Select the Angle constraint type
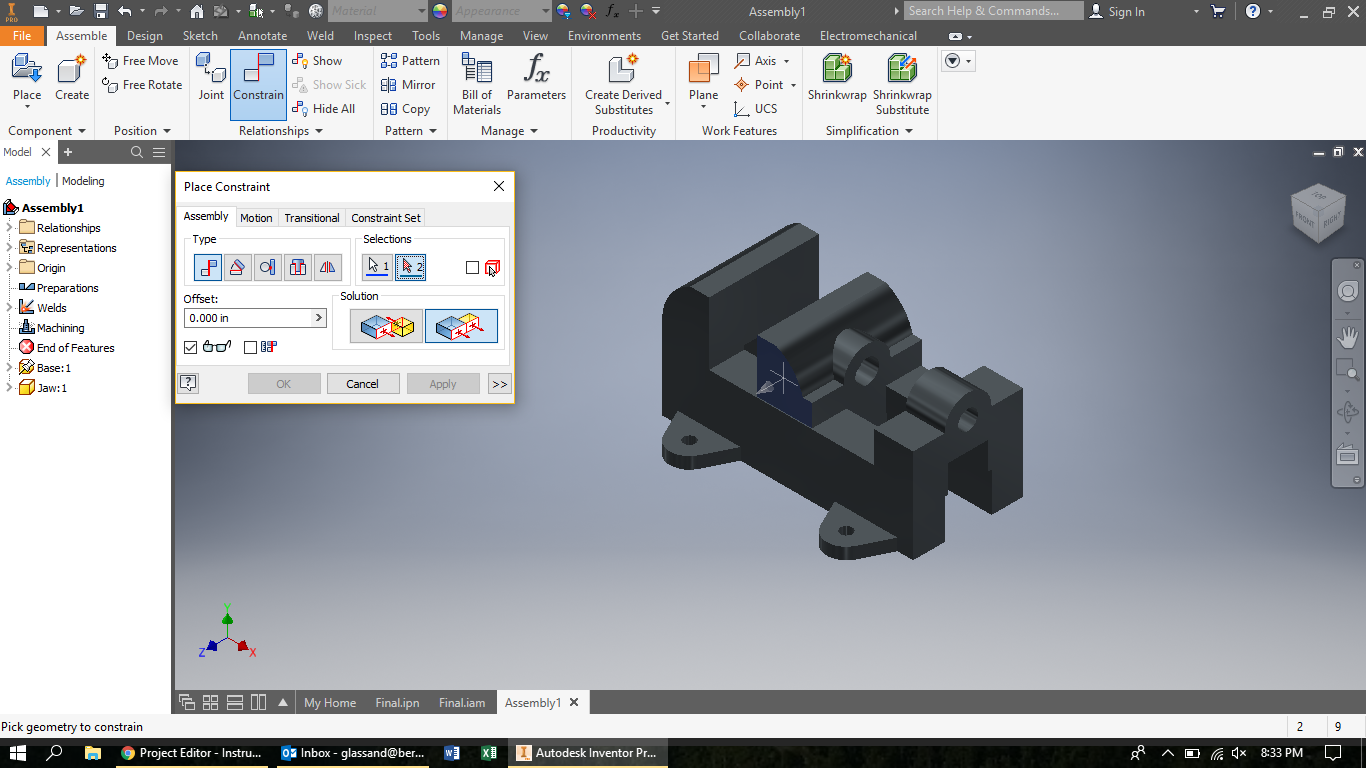The width and height of the screenshot is (1366, 768). pos(237,267)
